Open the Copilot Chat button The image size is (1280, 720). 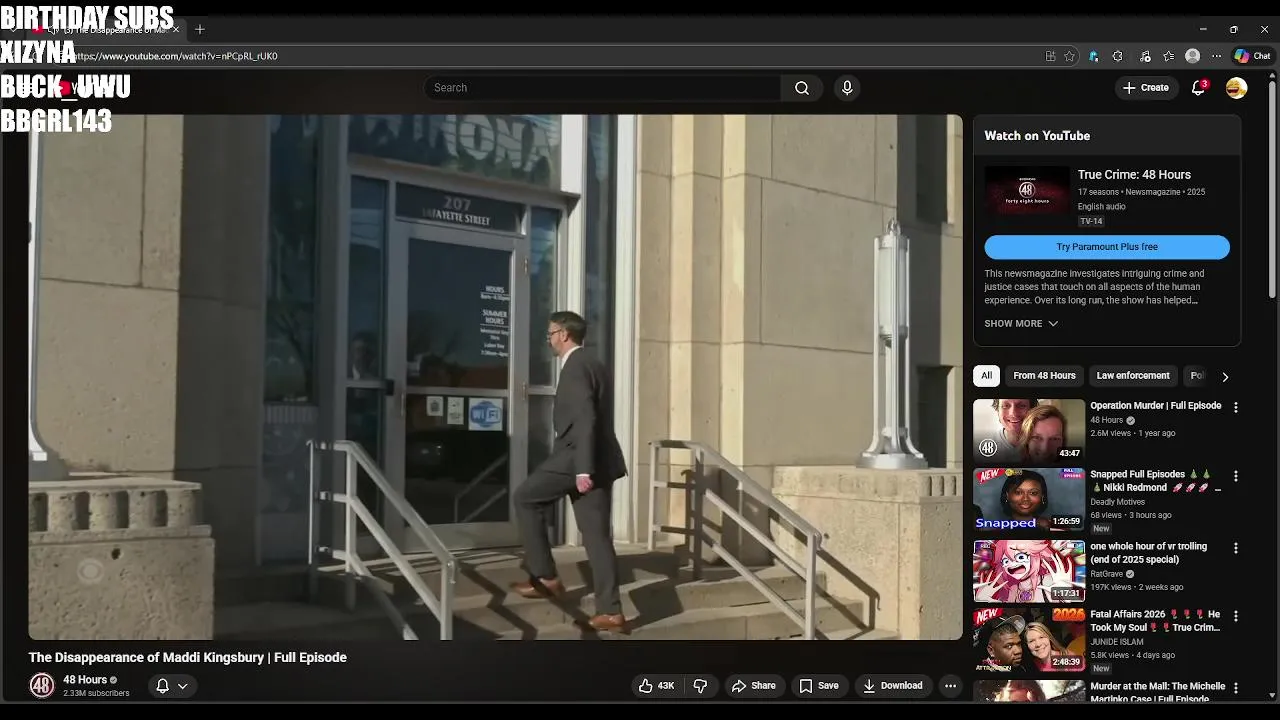pyautogui.click(x=1252, y=56)
